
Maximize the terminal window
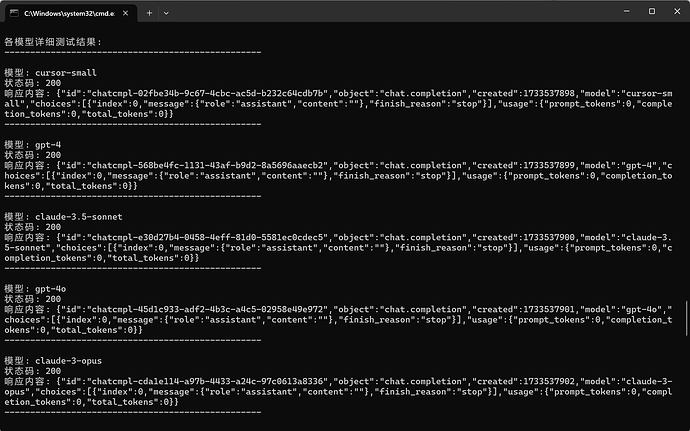tap(652, 11)
